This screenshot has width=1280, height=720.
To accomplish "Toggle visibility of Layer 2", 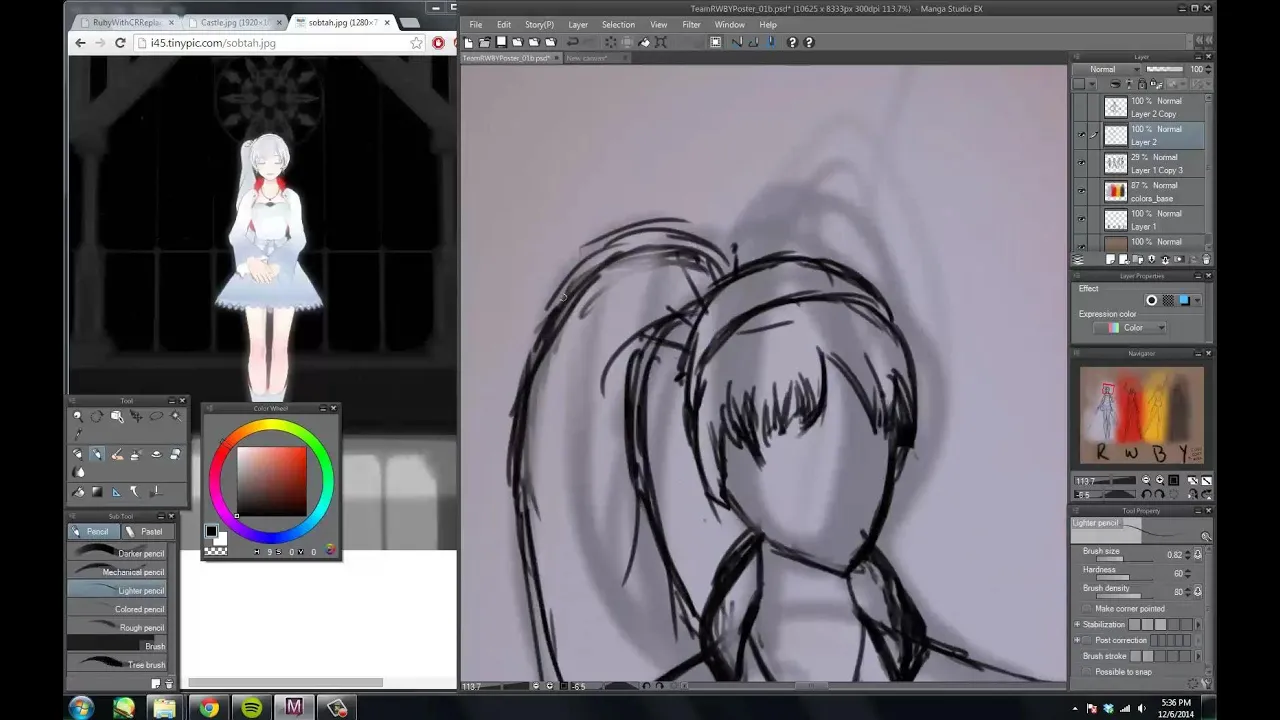I will [1081, 135].
